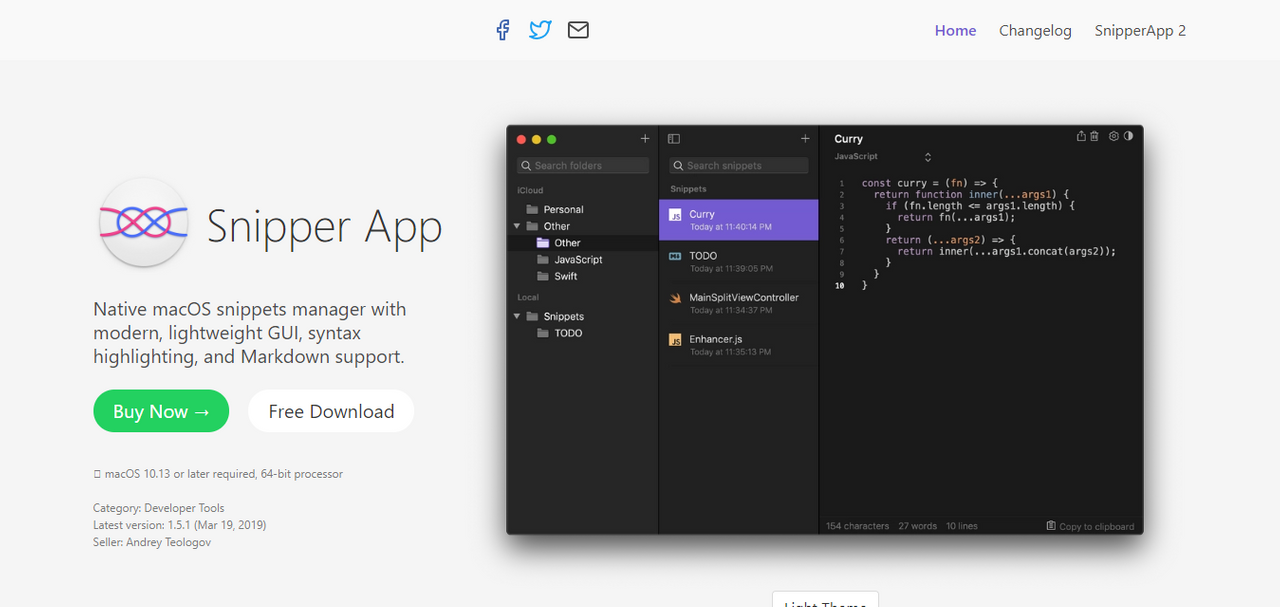The height and width of the screenshot is (607, 1280).
Task: Click the Snipper App heading
Action: (x=324, y=227)
